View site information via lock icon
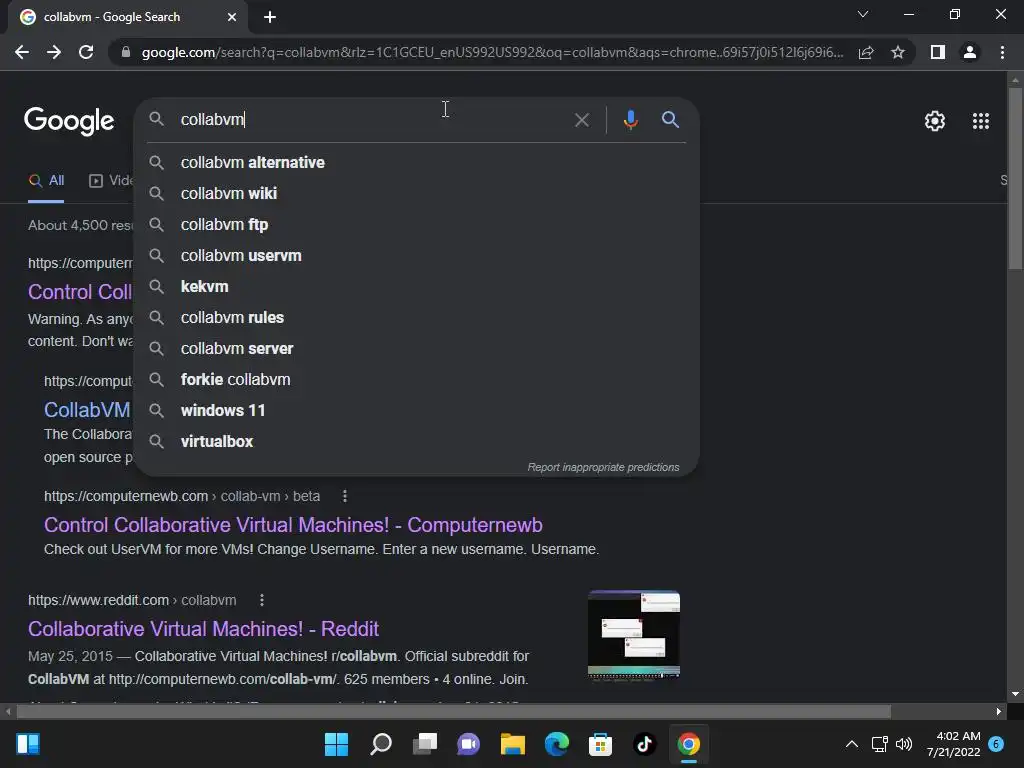 pyautogui.click(x=126, y=52)
